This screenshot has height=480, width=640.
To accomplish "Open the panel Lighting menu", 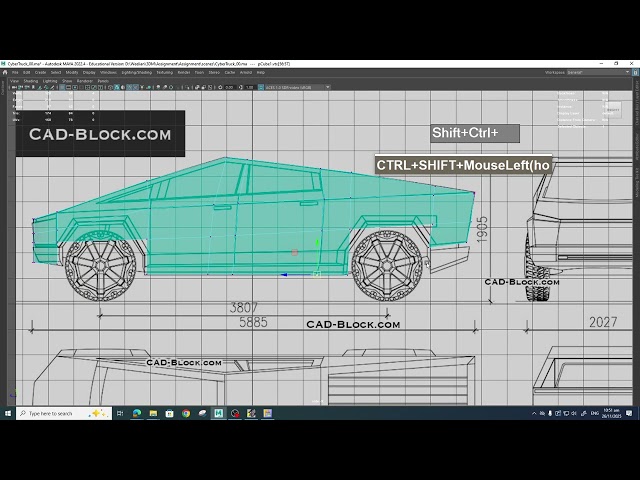I will click(50, 81).
